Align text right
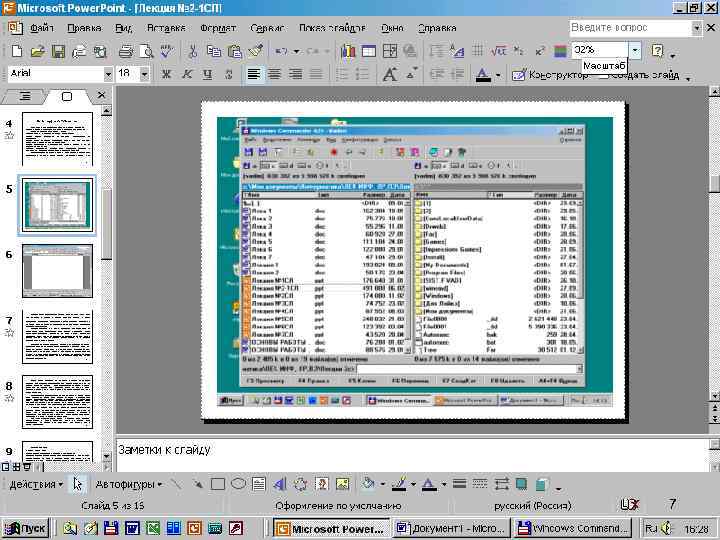This screenshot has width=720, height=540. coord(295,74)
